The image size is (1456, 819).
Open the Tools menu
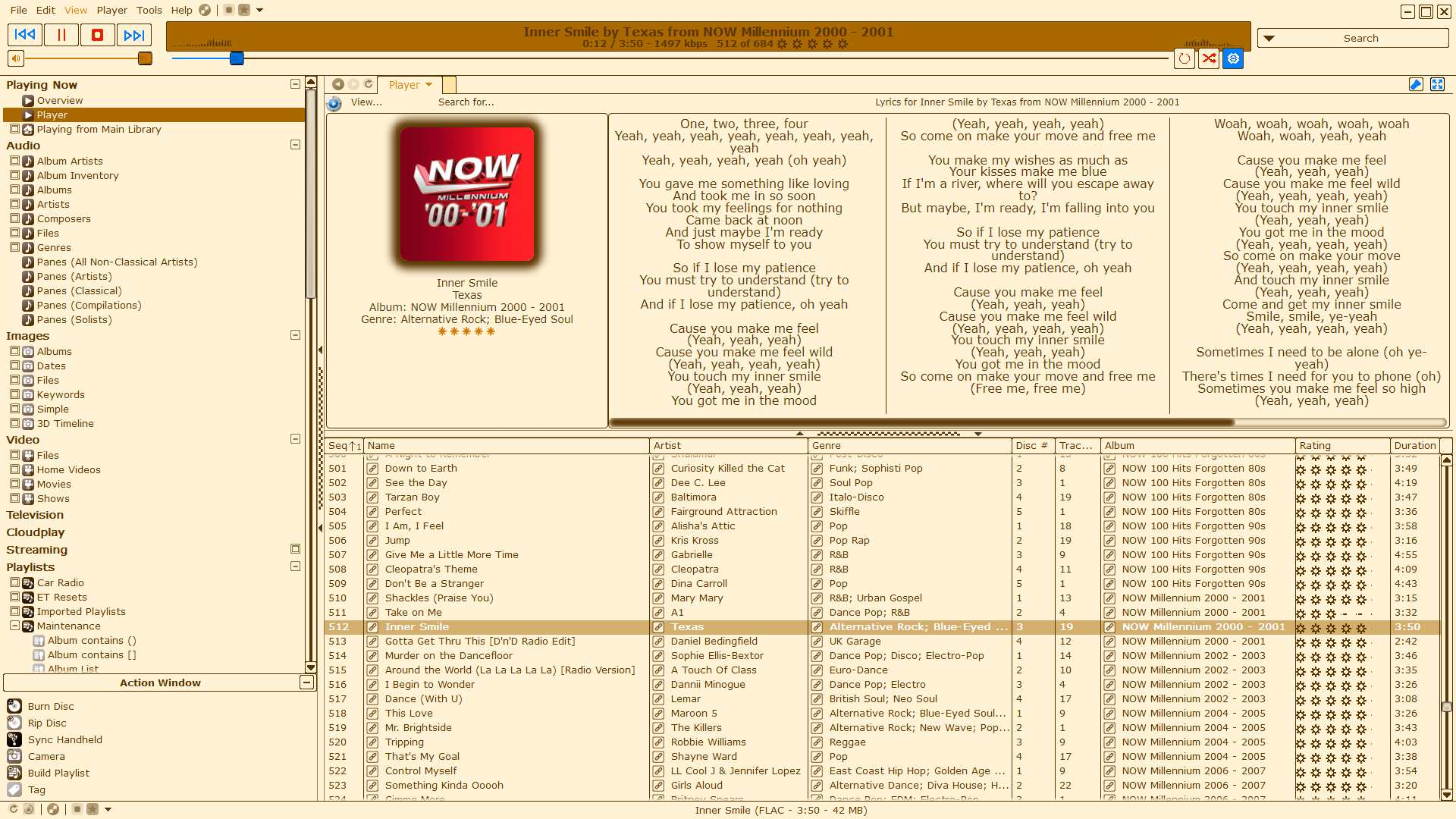[149, 10]
